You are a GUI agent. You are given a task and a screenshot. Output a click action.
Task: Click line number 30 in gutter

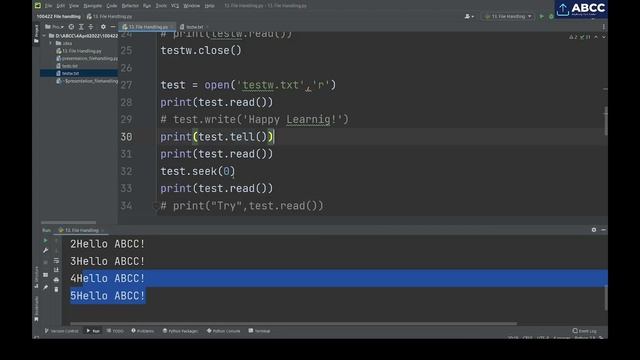[126, 137]
